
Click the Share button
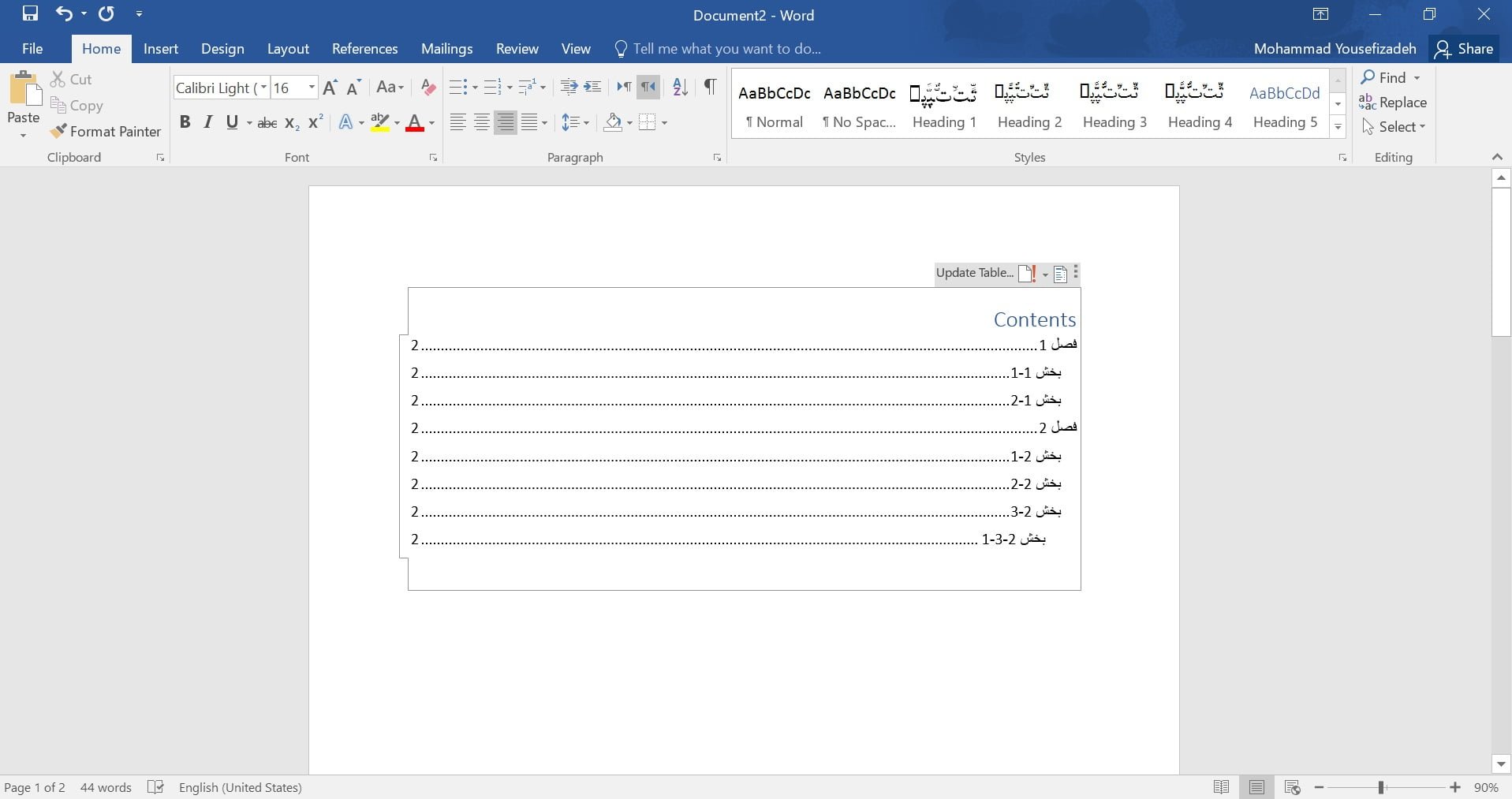click(1465, 49)
